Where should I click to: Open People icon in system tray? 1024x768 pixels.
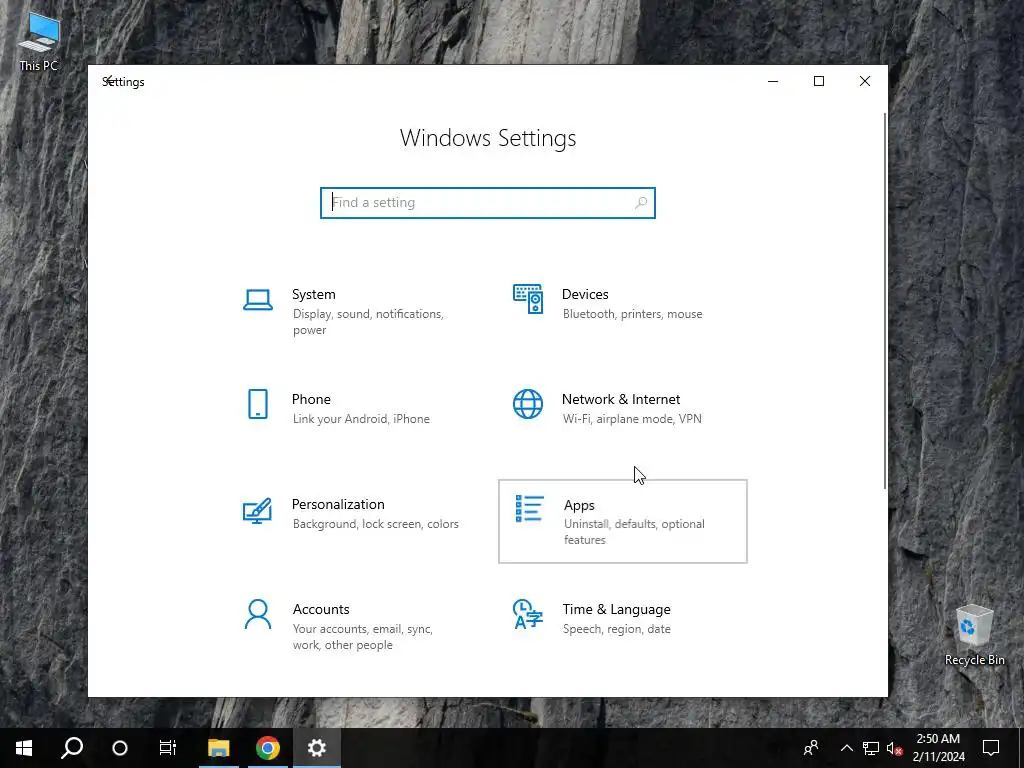pyautogui.click(x=811, y=748)
